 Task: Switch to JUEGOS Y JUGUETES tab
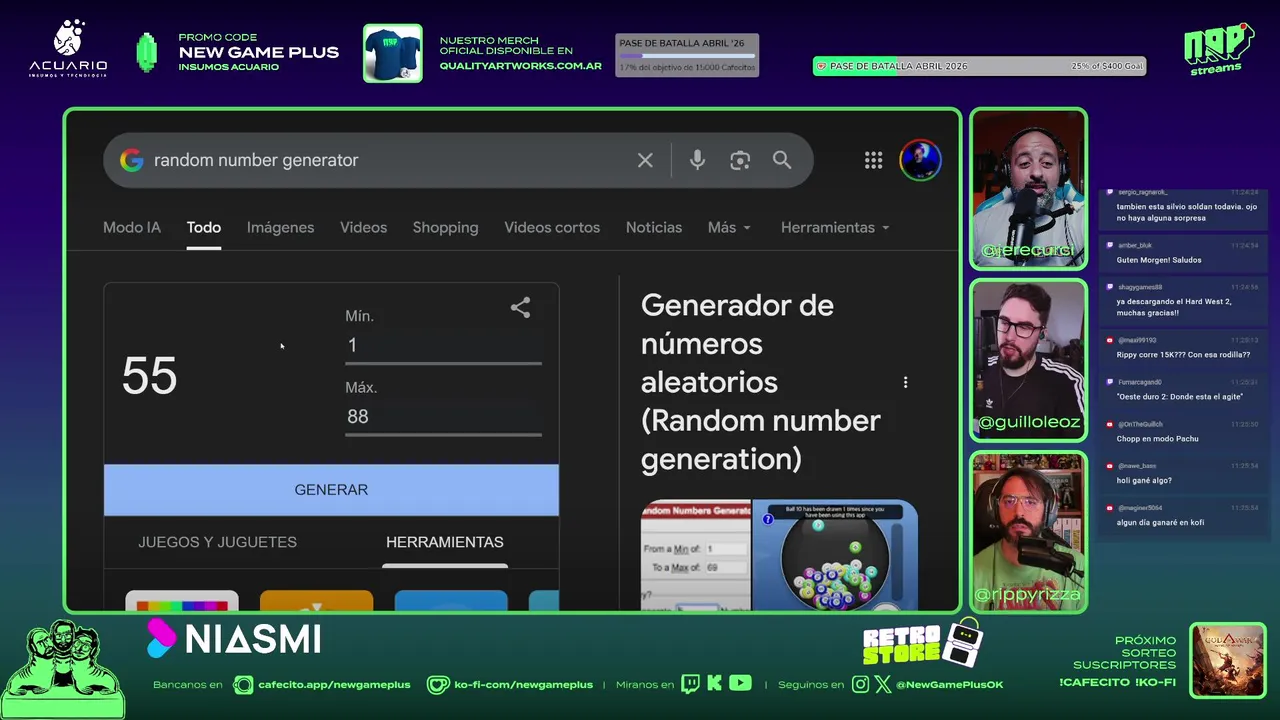point(217,542)
